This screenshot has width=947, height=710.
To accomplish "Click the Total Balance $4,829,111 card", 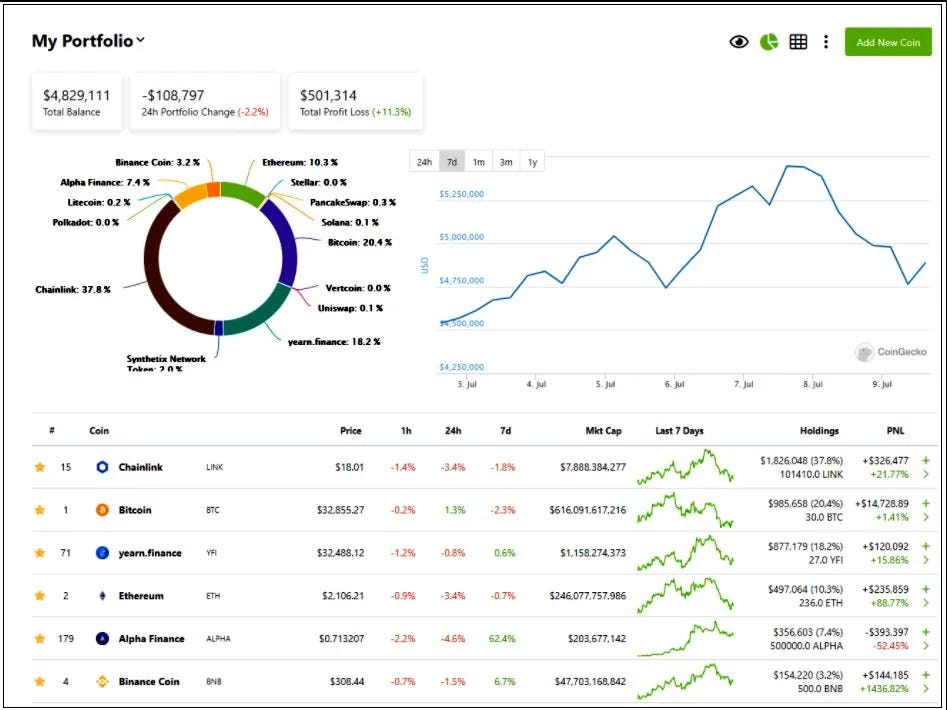I will pyautogui.click(x=77, y=102).
